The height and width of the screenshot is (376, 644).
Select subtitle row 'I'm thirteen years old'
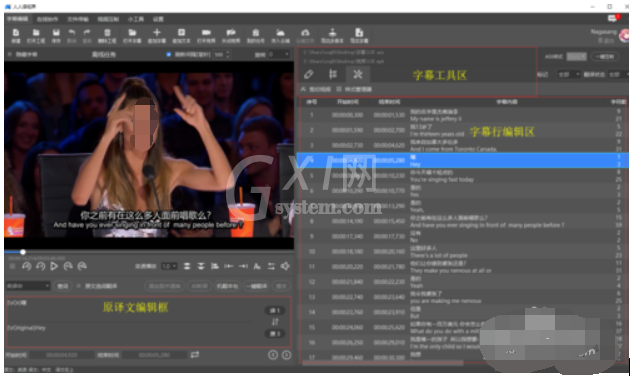pyautogui.click(x=463, y=130)
